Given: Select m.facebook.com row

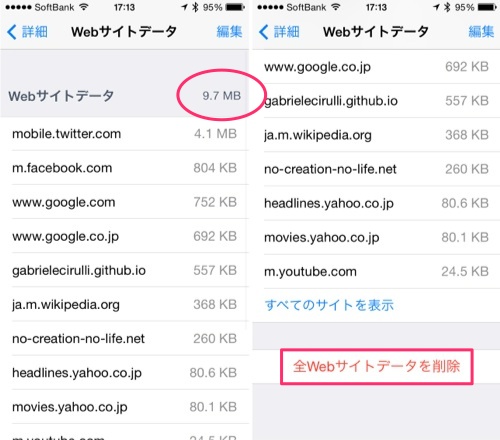Looking at the screenshot, I should point(124,168).
